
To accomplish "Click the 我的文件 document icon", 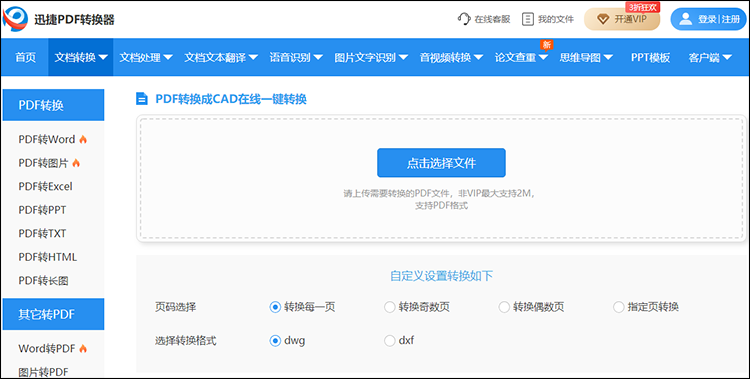I will [x=528, y=19].
